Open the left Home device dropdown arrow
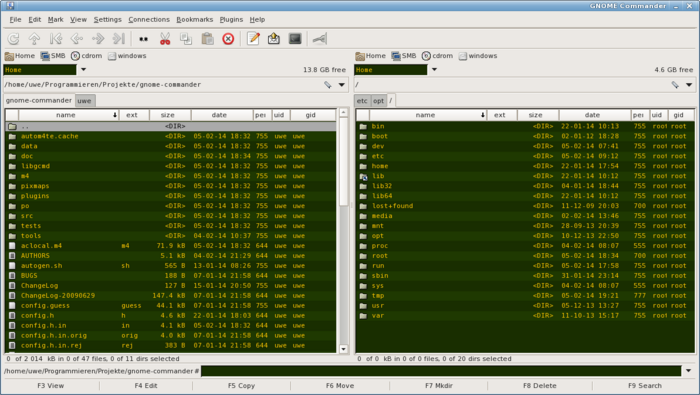Screen dimensions: 700x395 [x=83, y=70]
